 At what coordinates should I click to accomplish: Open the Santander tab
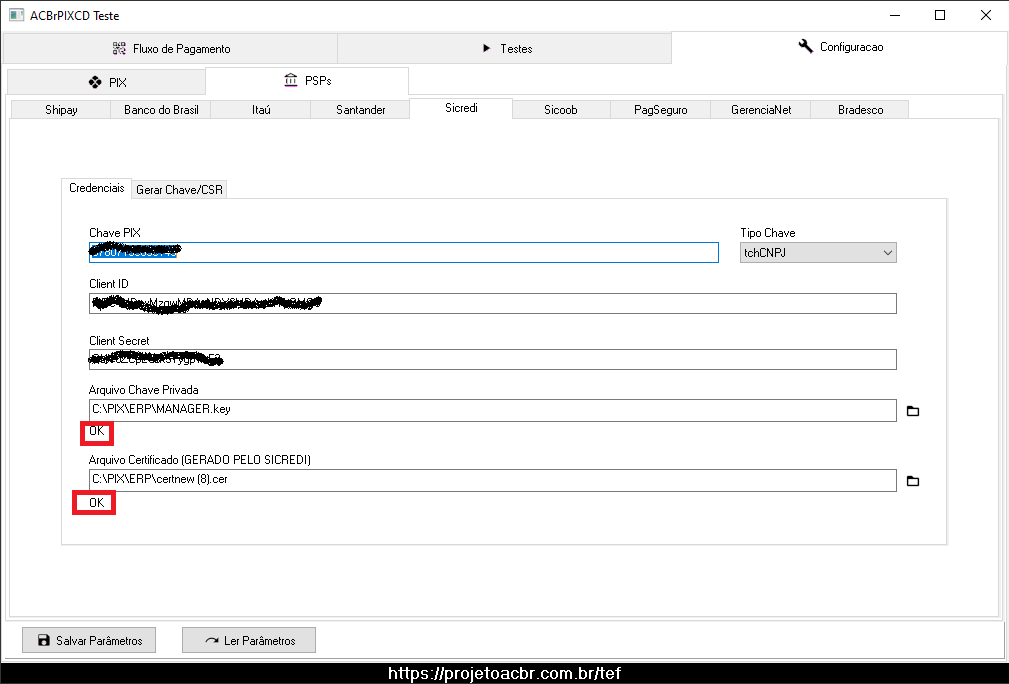(360, 110)
